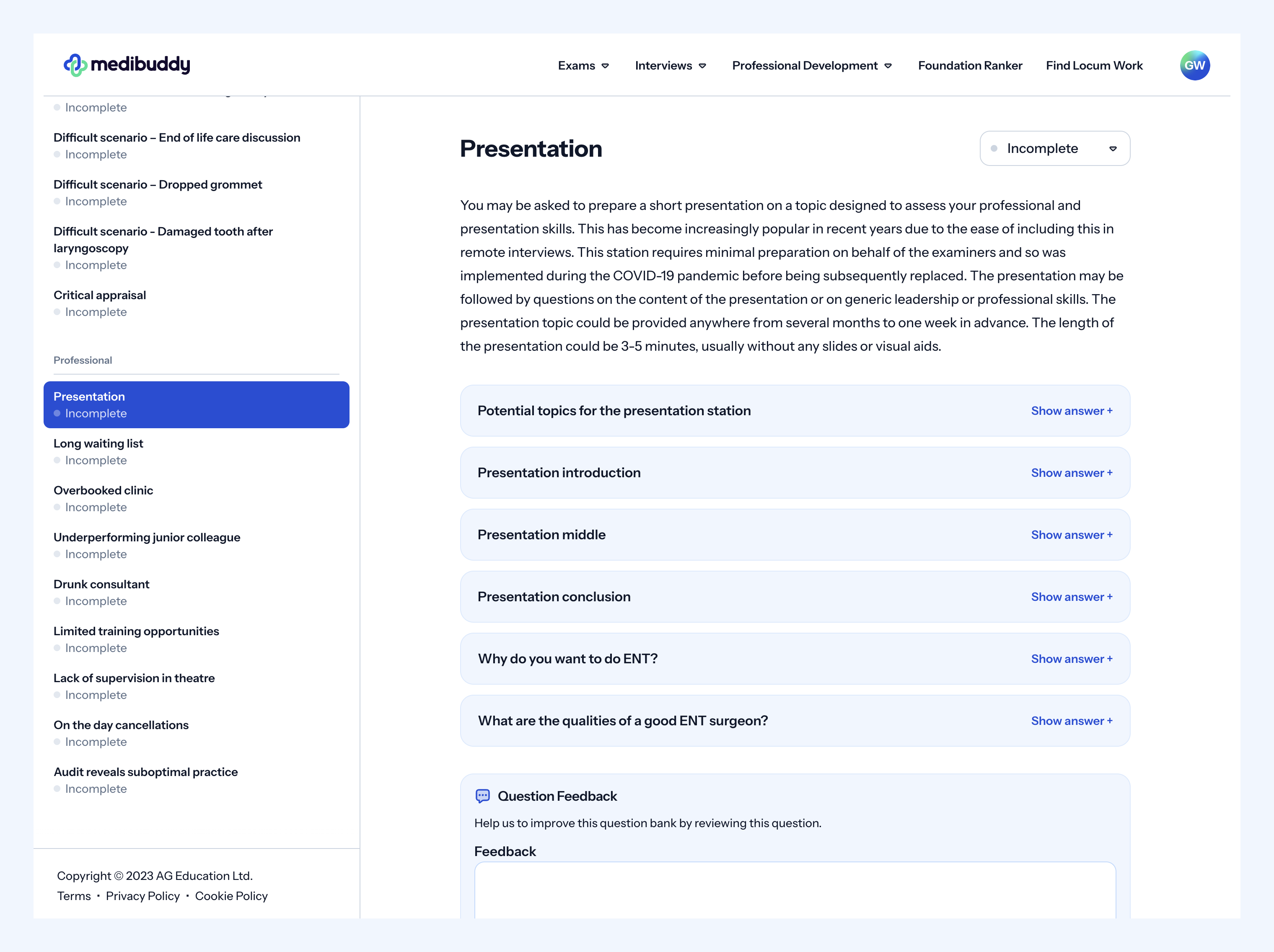Screen dimensions: 1274x952
Task: Click the Interviews menu tab
Action: (x=671, y=65)
